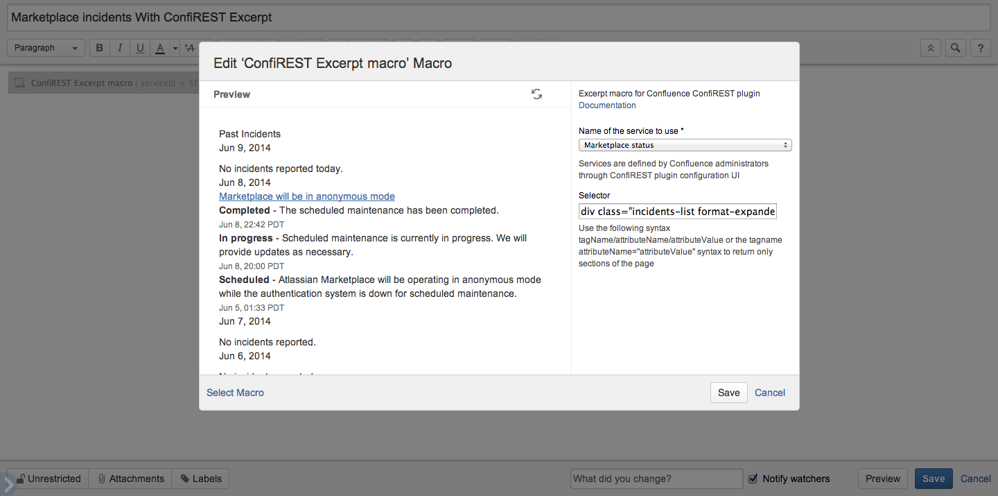
Task: Open the Documentation link
Action: coord(607,105)
